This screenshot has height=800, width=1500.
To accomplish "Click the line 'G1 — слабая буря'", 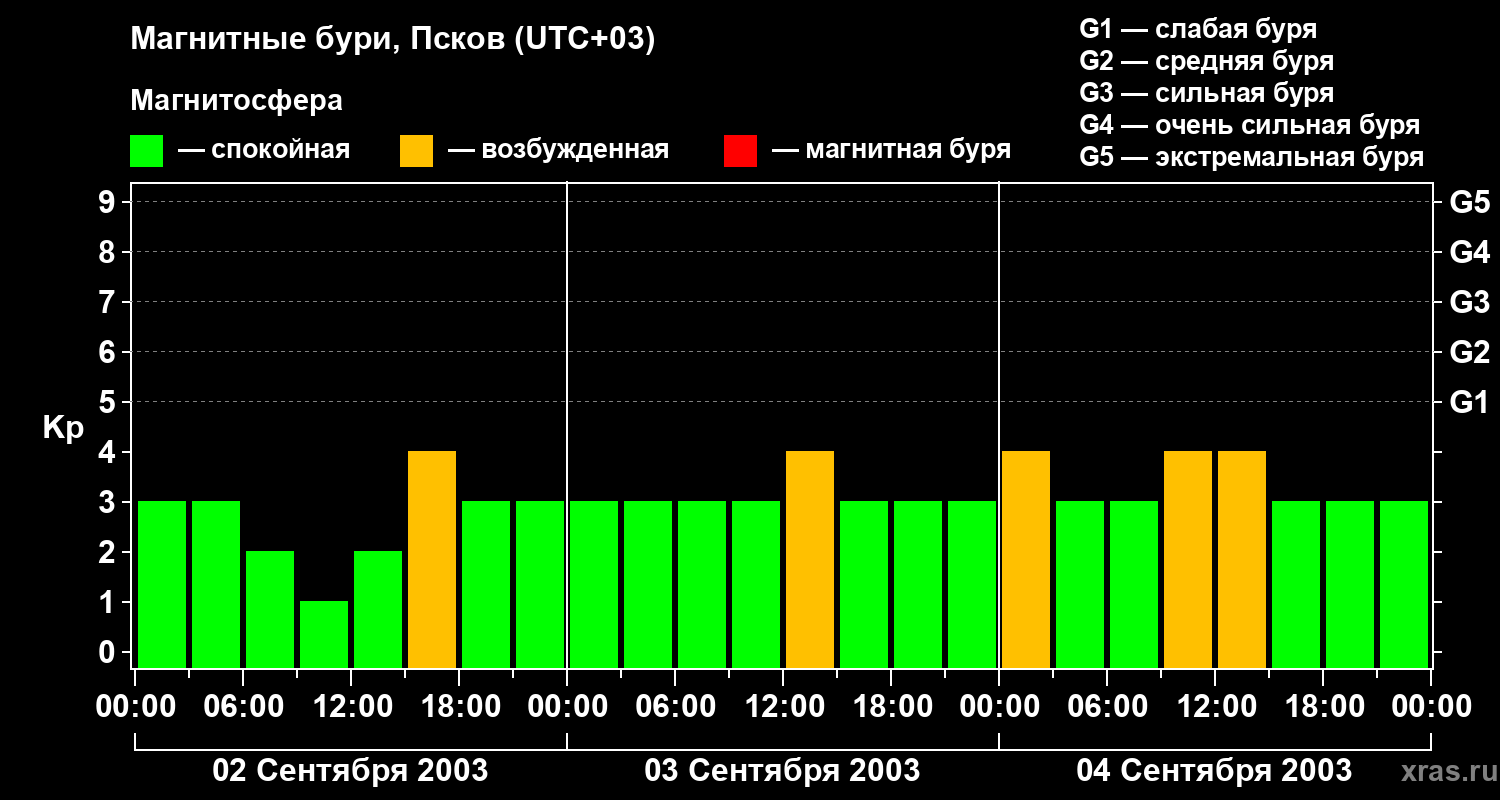I will [x=1198, y=29].
